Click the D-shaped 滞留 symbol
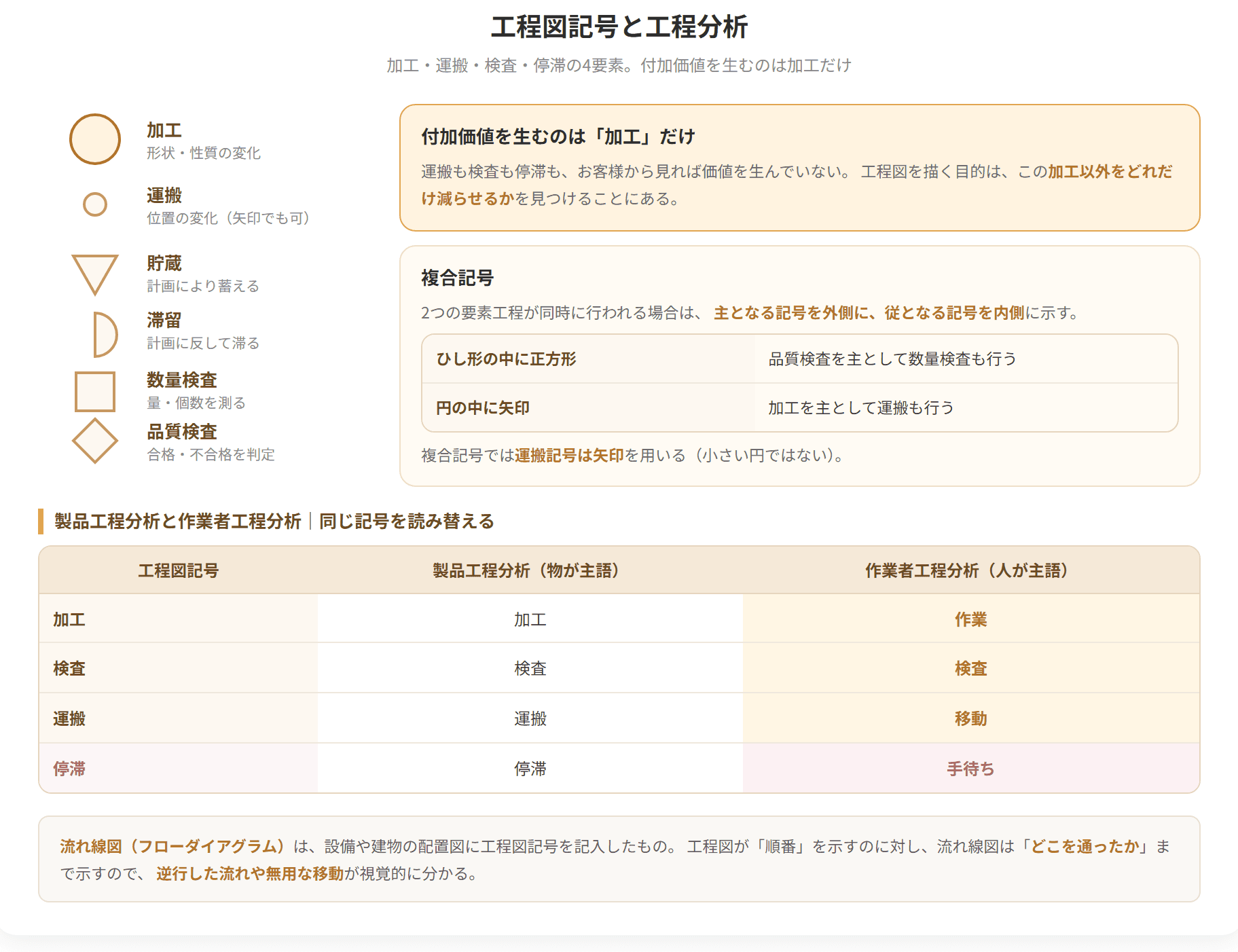 [x=105, y=334]
